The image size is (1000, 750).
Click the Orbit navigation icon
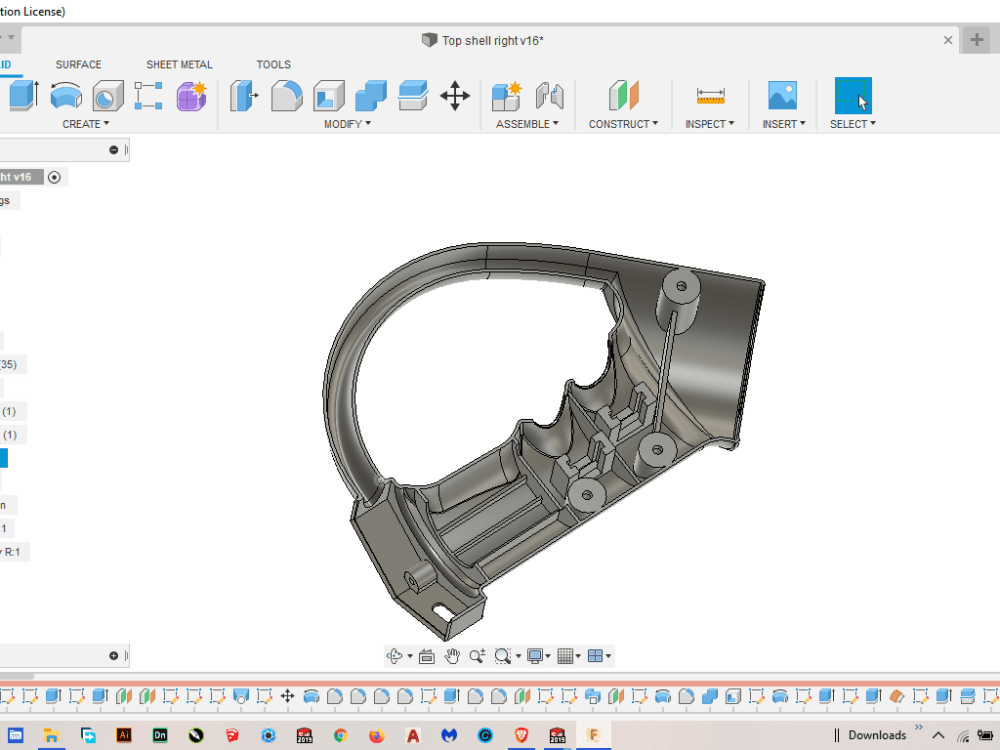[x=395, y=656]
